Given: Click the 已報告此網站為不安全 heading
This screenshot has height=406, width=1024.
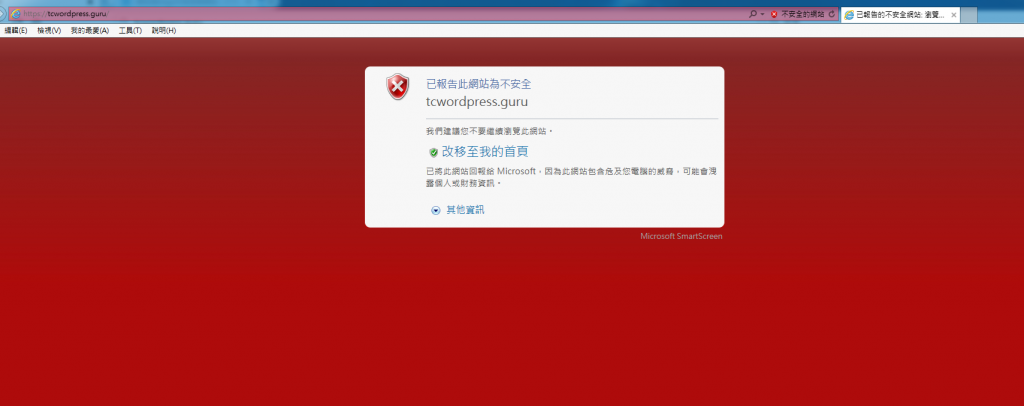Looking at the screenshot, I should tap(479, 84).
